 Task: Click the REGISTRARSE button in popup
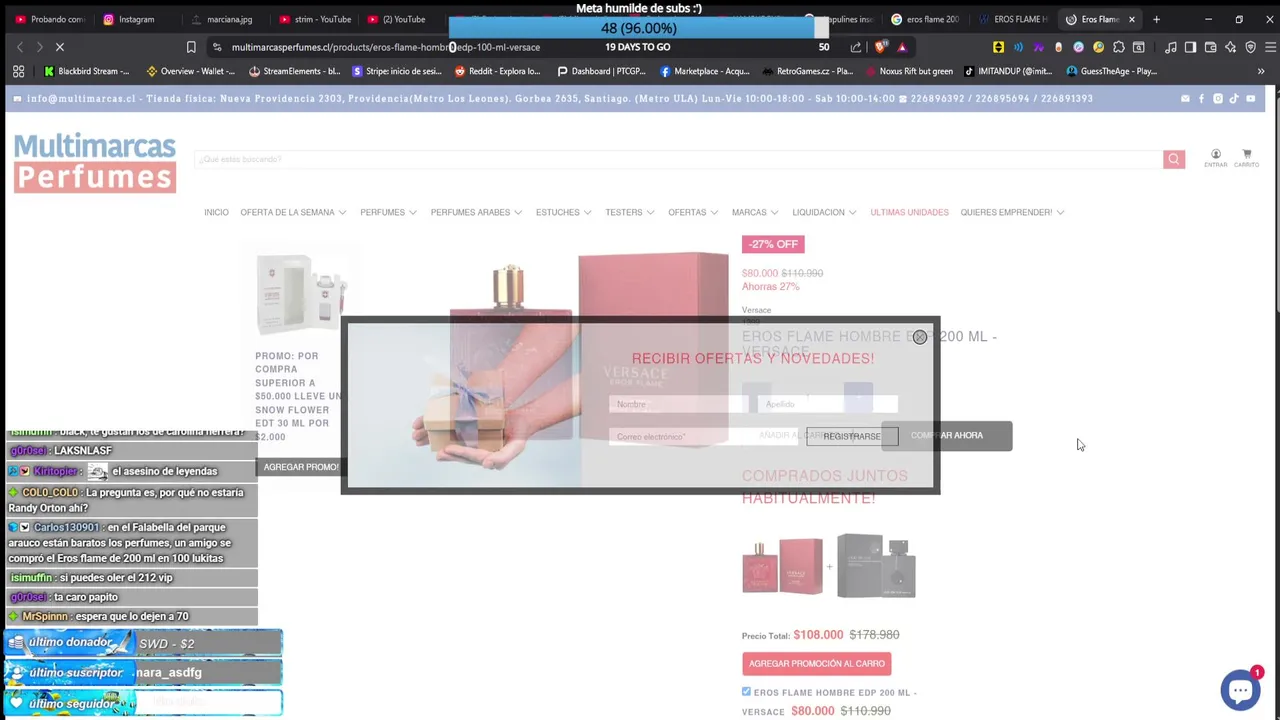(852, 436)
